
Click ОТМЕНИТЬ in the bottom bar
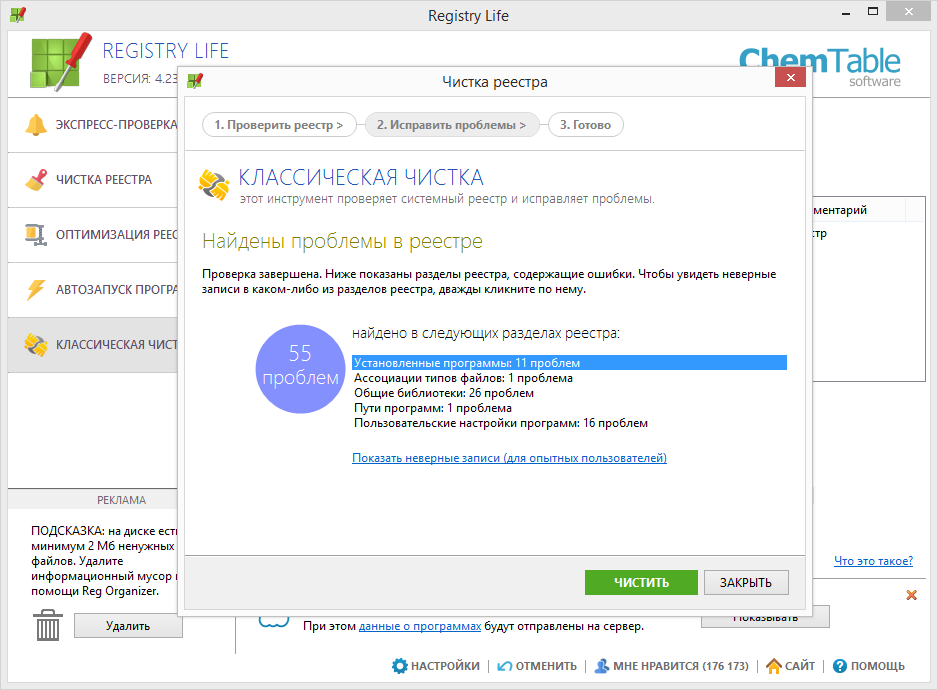coord(546,666)
